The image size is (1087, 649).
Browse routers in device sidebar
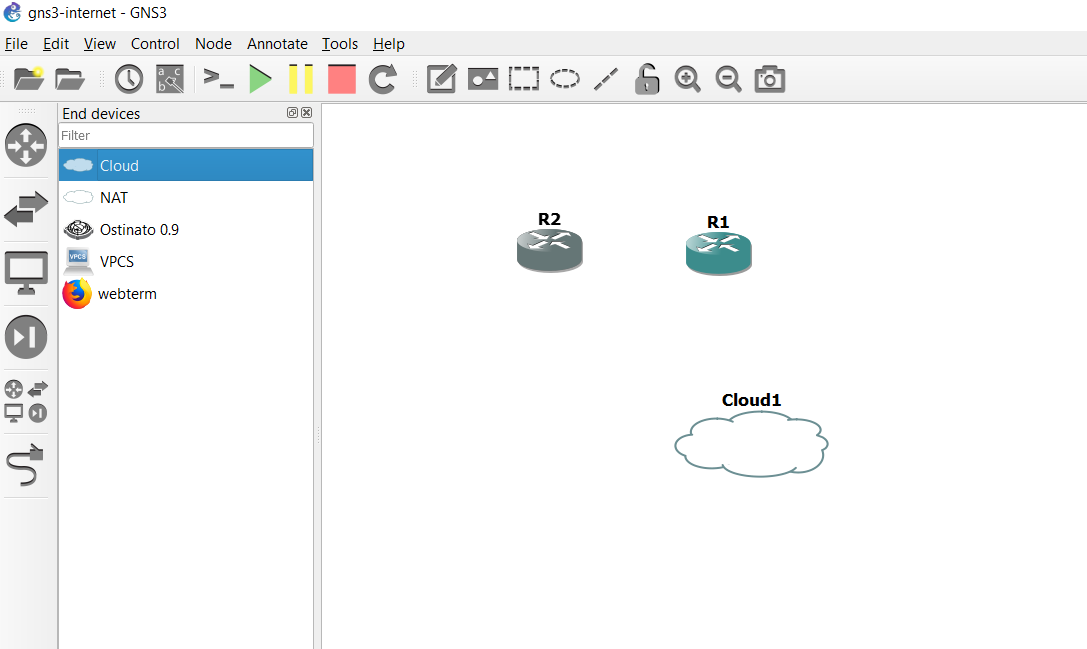point(26,145)
